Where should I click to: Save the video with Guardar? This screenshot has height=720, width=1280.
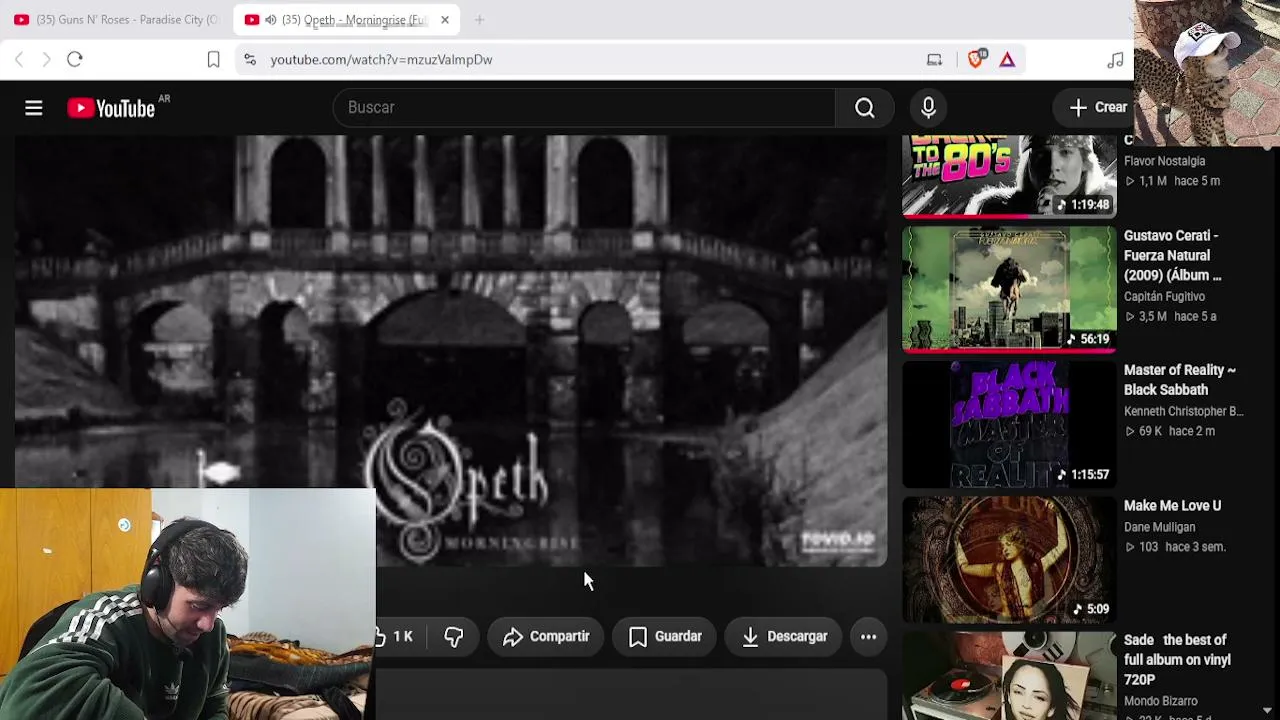click(665, 637)
